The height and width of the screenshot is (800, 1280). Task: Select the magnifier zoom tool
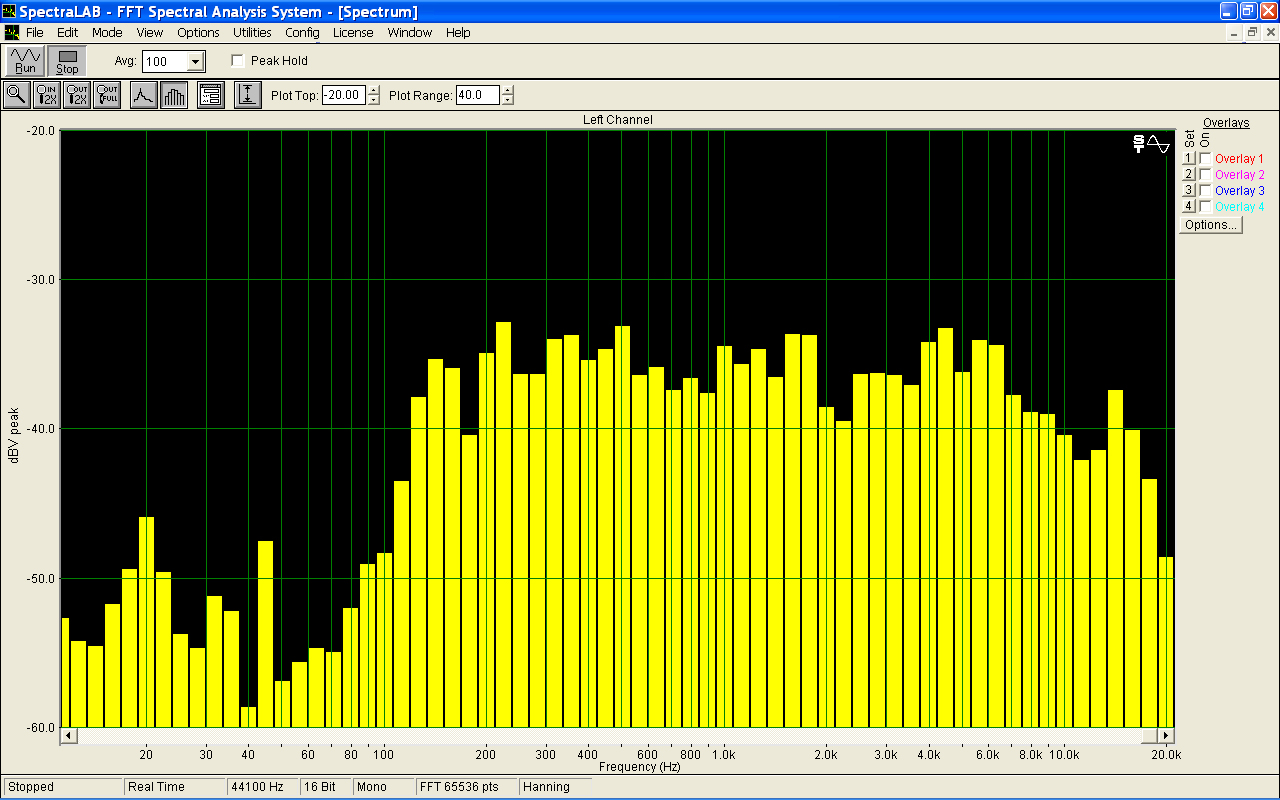tap(16, 95)
